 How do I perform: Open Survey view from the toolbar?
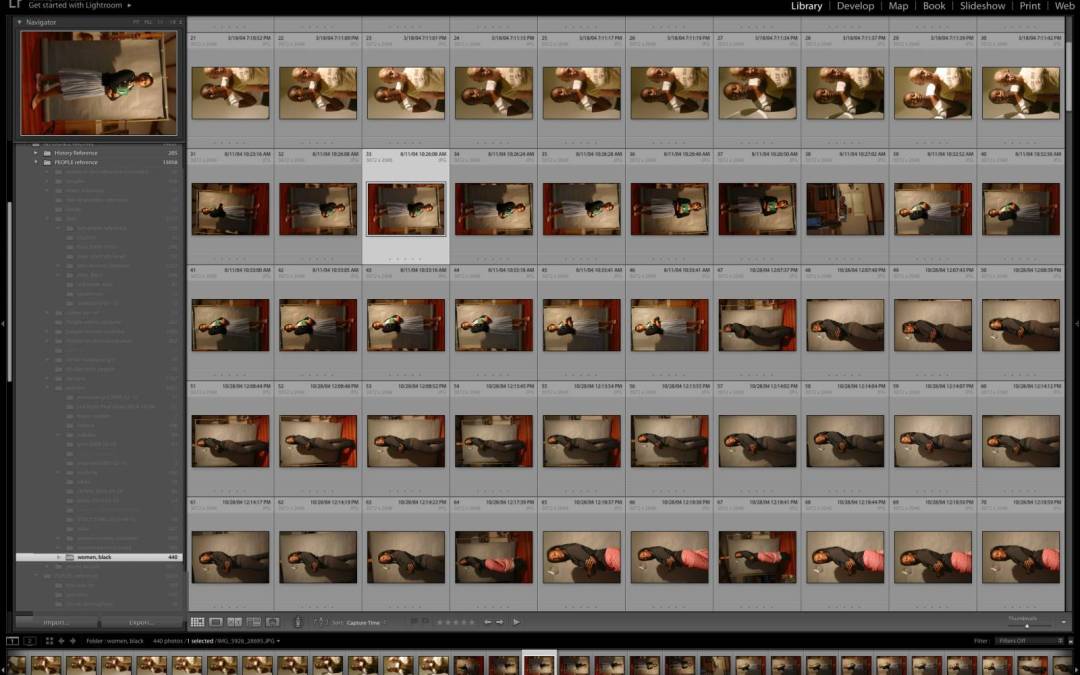point(253,622)
